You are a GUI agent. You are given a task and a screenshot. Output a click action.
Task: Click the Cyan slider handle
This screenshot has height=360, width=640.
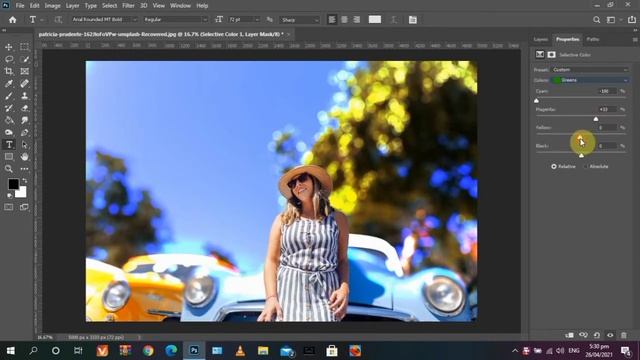click(537, 100)
